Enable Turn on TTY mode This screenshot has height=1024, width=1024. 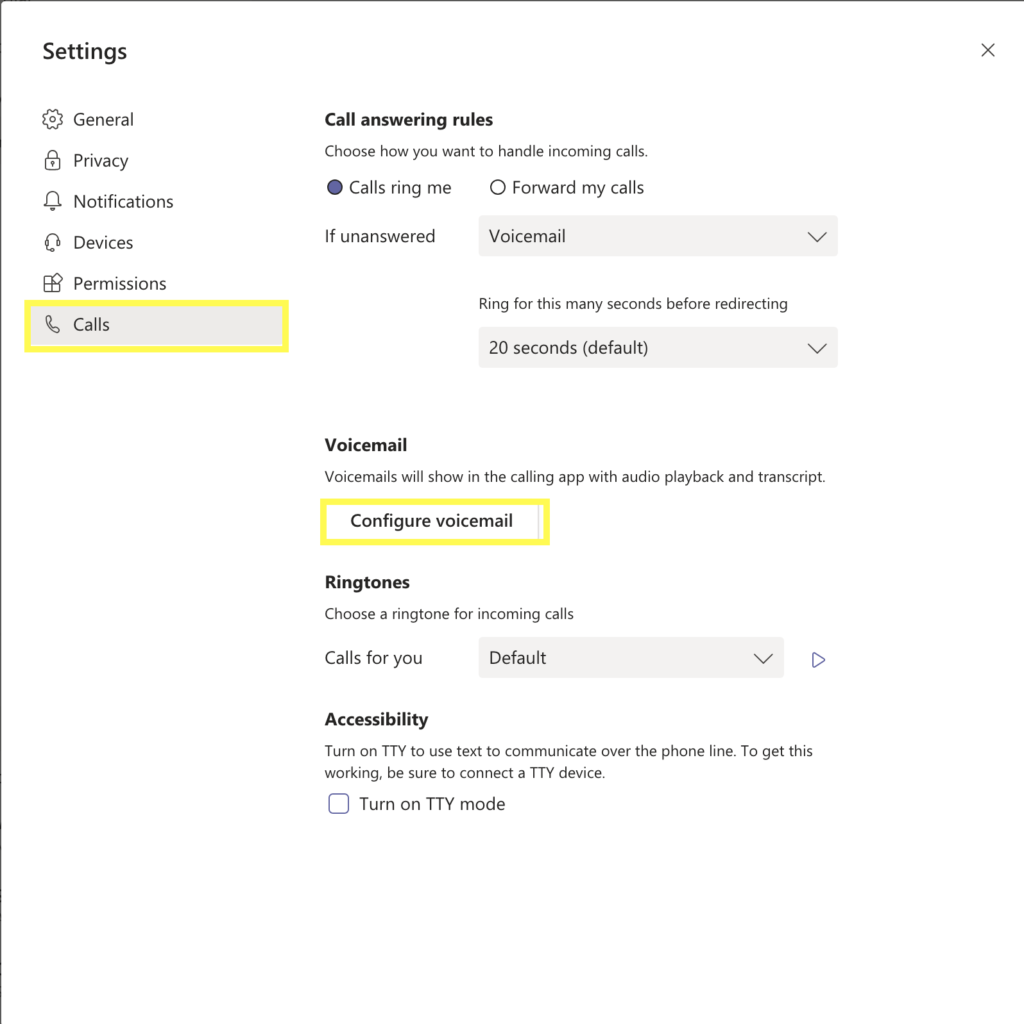tap(338, 803)
